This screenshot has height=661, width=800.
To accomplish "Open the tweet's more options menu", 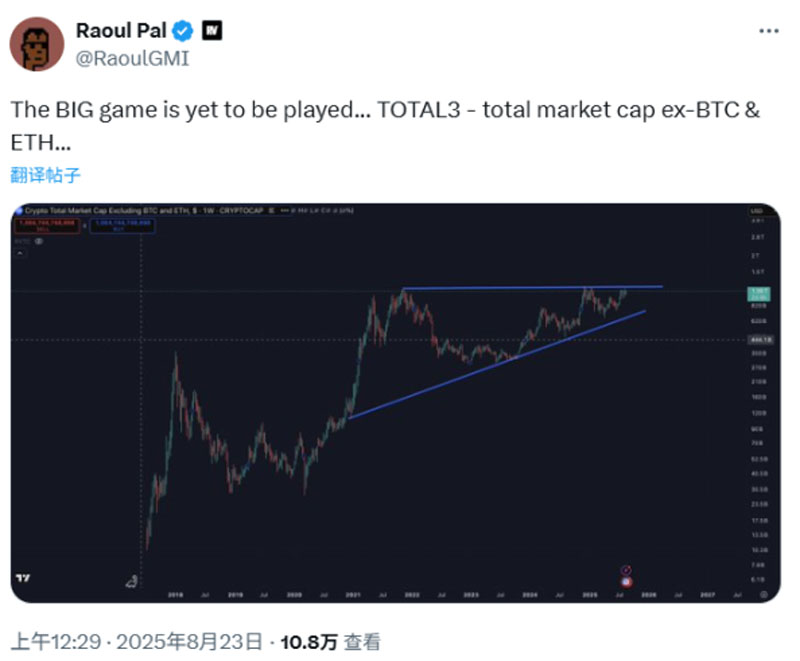I will point(767,31).
